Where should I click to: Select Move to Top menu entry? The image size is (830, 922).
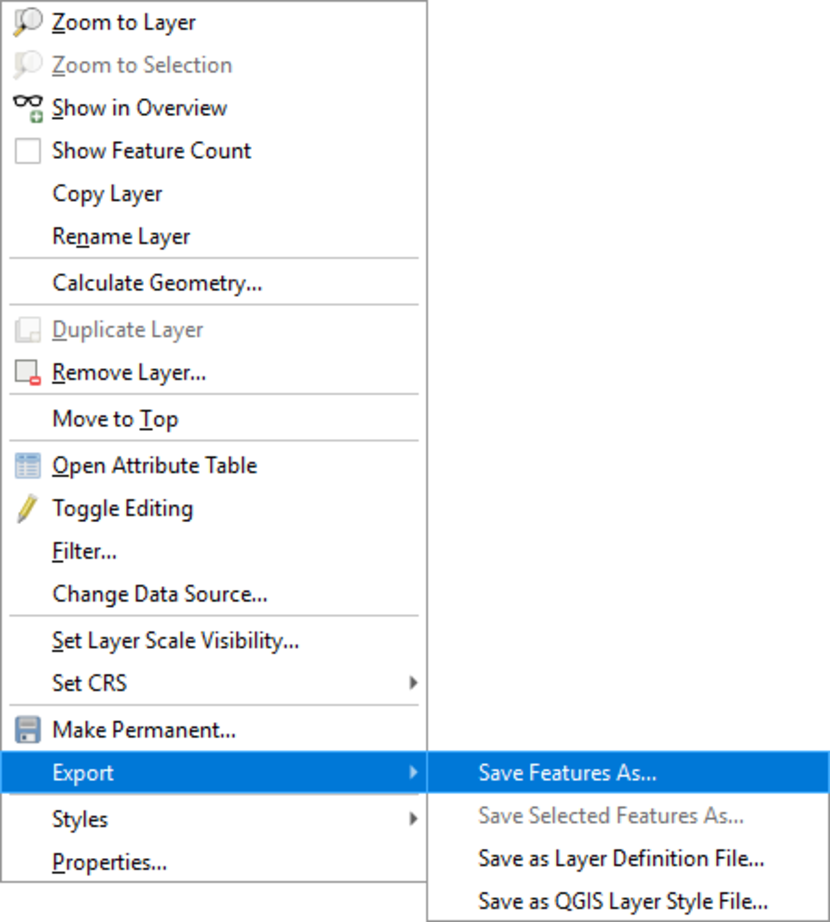pos(214,419)
